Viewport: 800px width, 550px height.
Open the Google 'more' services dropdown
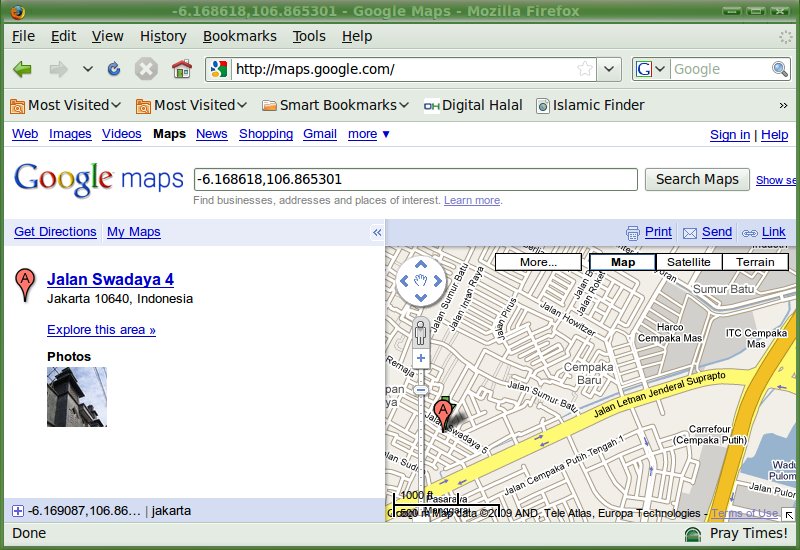368,134
